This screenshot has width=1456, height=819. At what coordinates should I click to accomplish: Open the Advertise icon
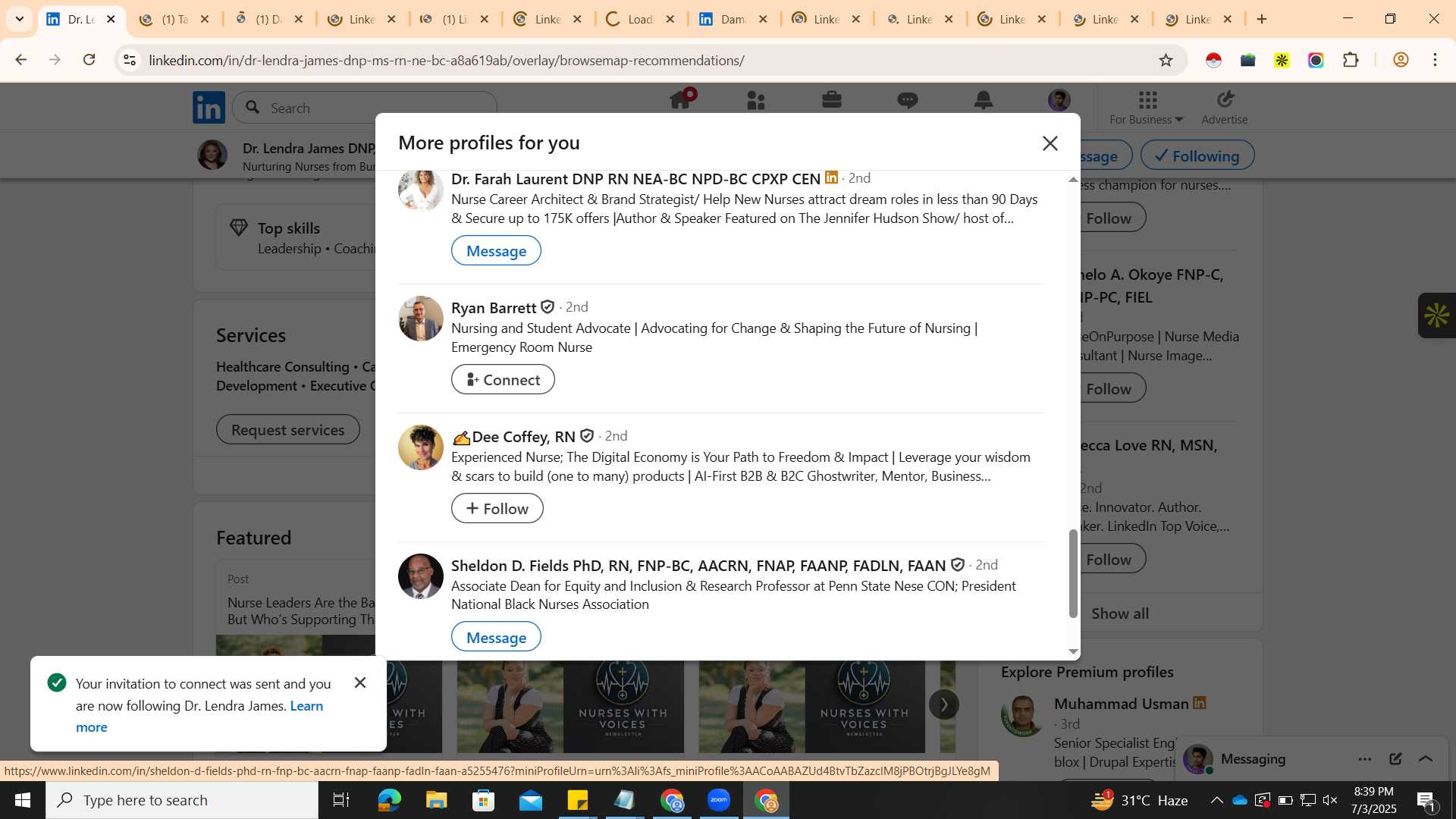pos(1225,108)
